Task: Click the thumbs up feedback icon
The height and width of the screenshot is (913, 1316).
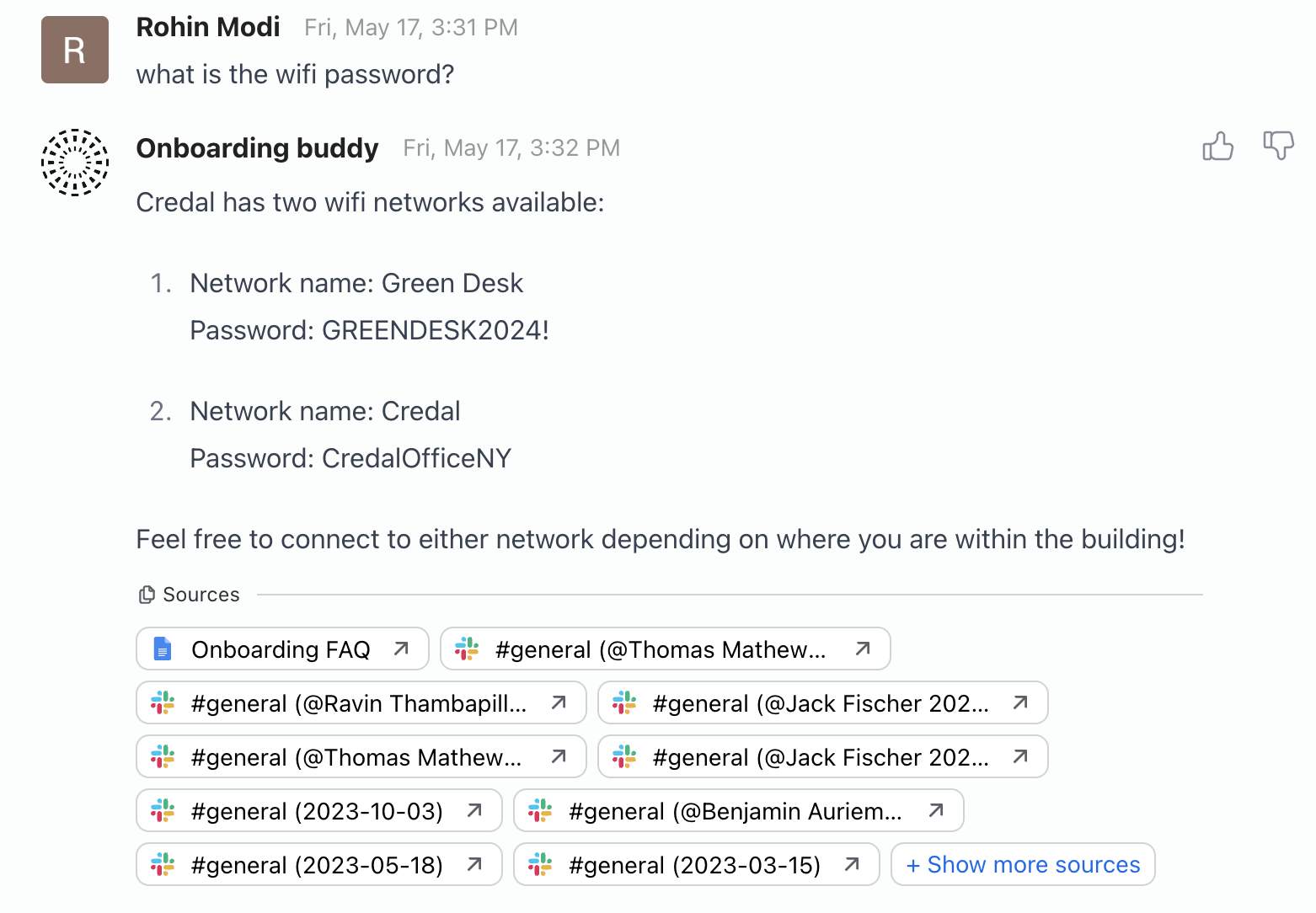Action: click(1217, 147)
